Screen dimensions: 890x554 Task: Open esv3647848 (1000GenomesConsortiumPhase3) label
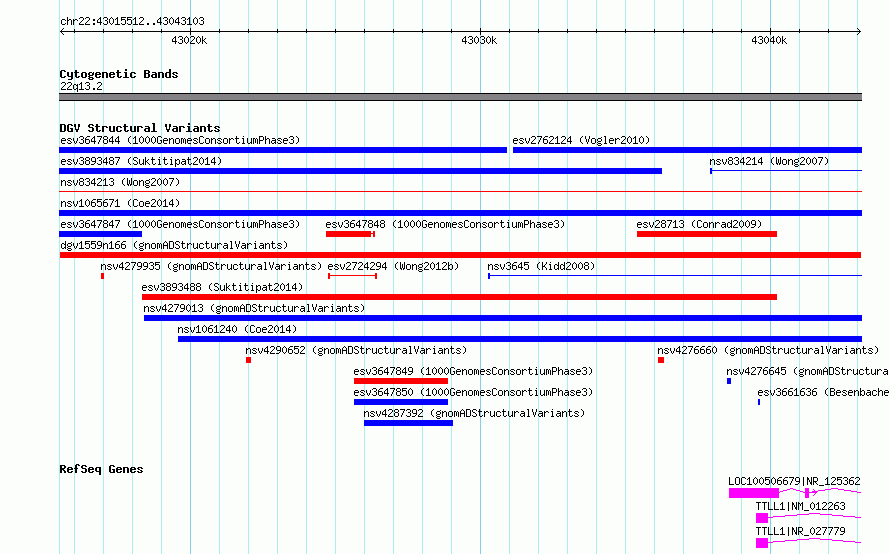tap(445, 224)
